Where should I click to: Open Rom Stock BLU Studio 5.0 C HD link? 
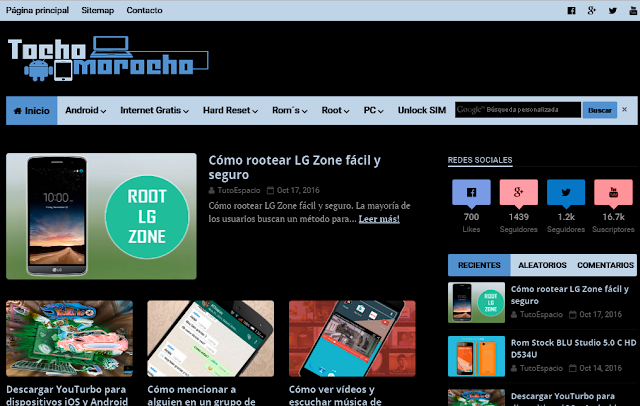573,348
